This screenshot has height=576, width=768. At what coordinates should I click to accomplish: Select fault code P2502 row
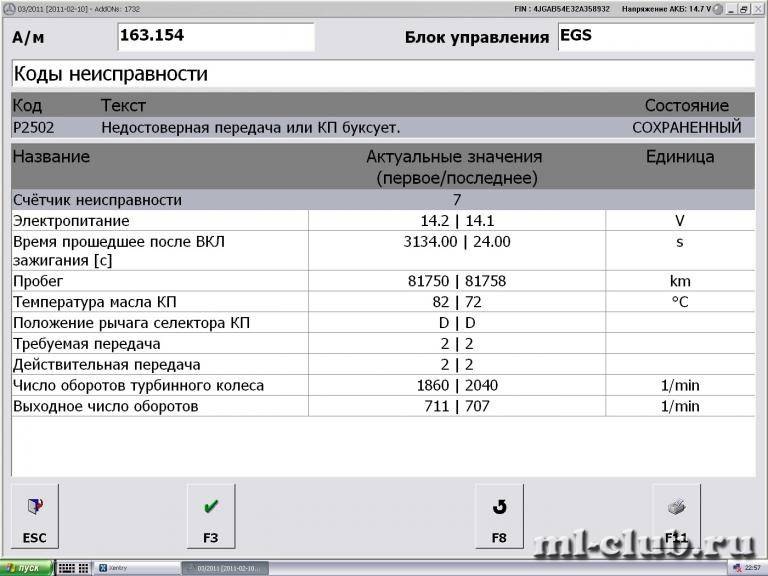[x=383, y=128]
